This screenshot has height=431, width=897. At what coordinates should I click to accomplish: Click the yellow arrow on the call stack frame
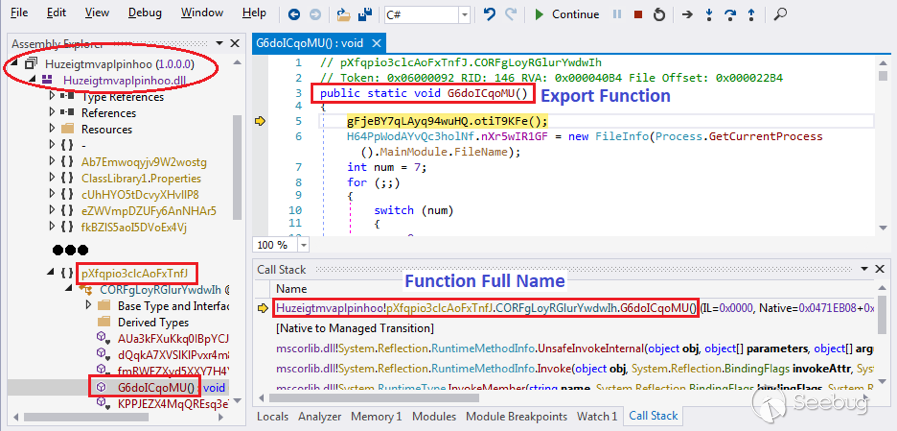[263, 309]
